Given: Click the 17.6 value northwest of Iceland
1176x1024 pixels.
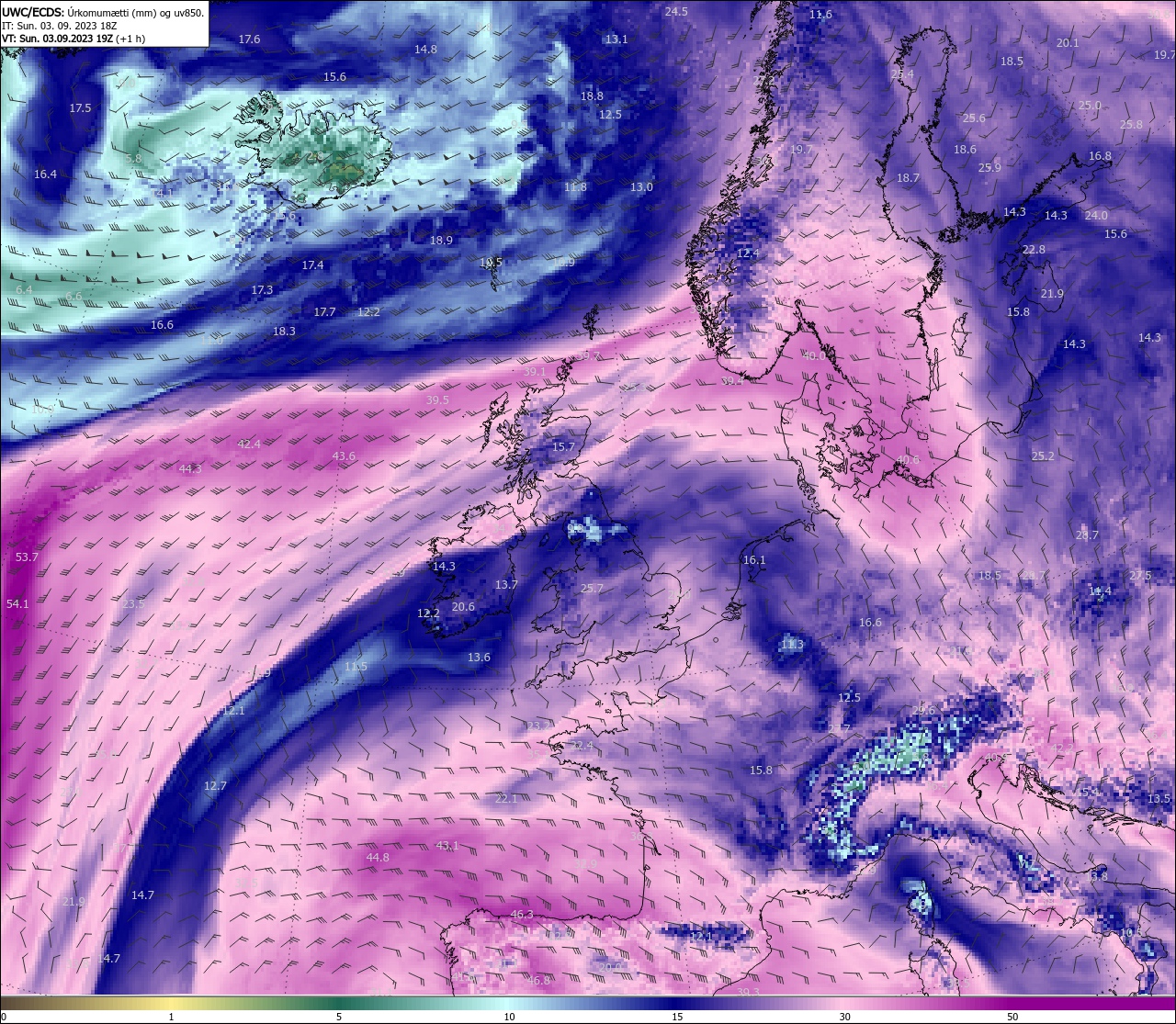Looking at the screenshot, I should 249,39.
